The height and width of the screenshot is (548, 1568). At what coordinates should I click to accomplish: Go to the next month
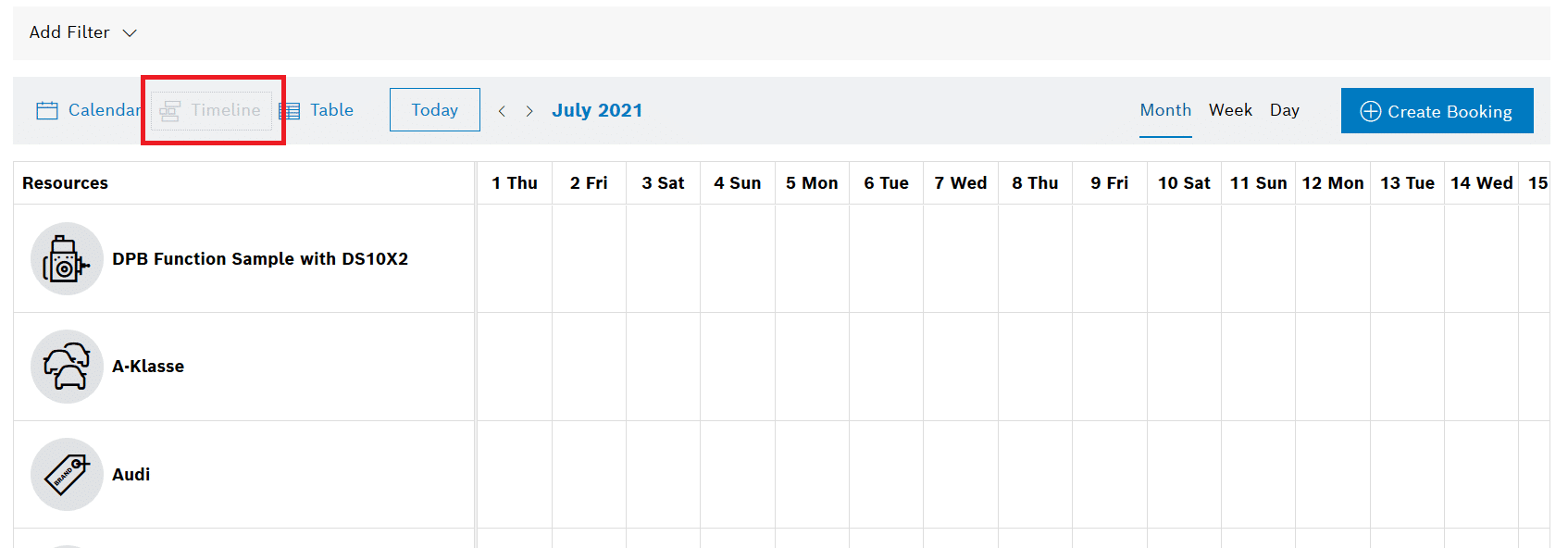529,111
